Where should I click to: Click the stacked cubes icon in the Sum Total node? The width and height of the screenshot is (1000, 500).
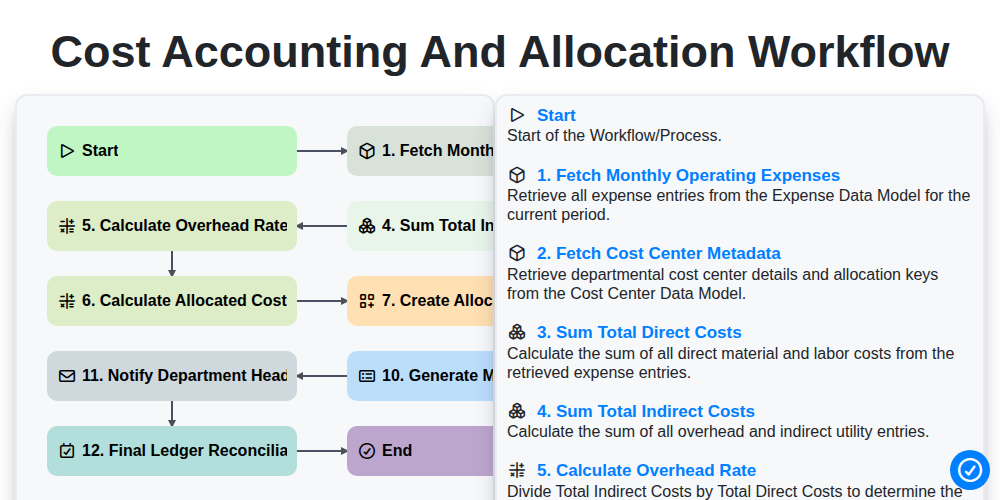coord(367,226)
